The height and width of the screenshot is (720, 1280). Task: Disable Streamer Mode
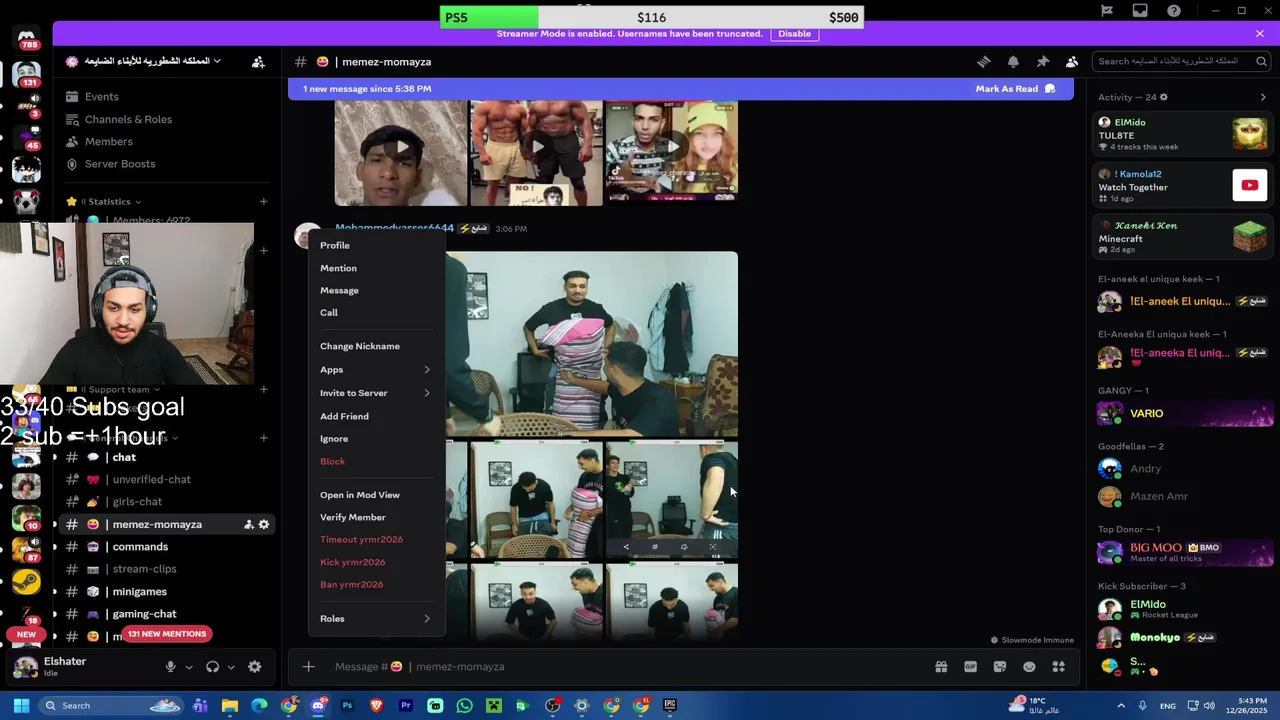tap(794, 34)
